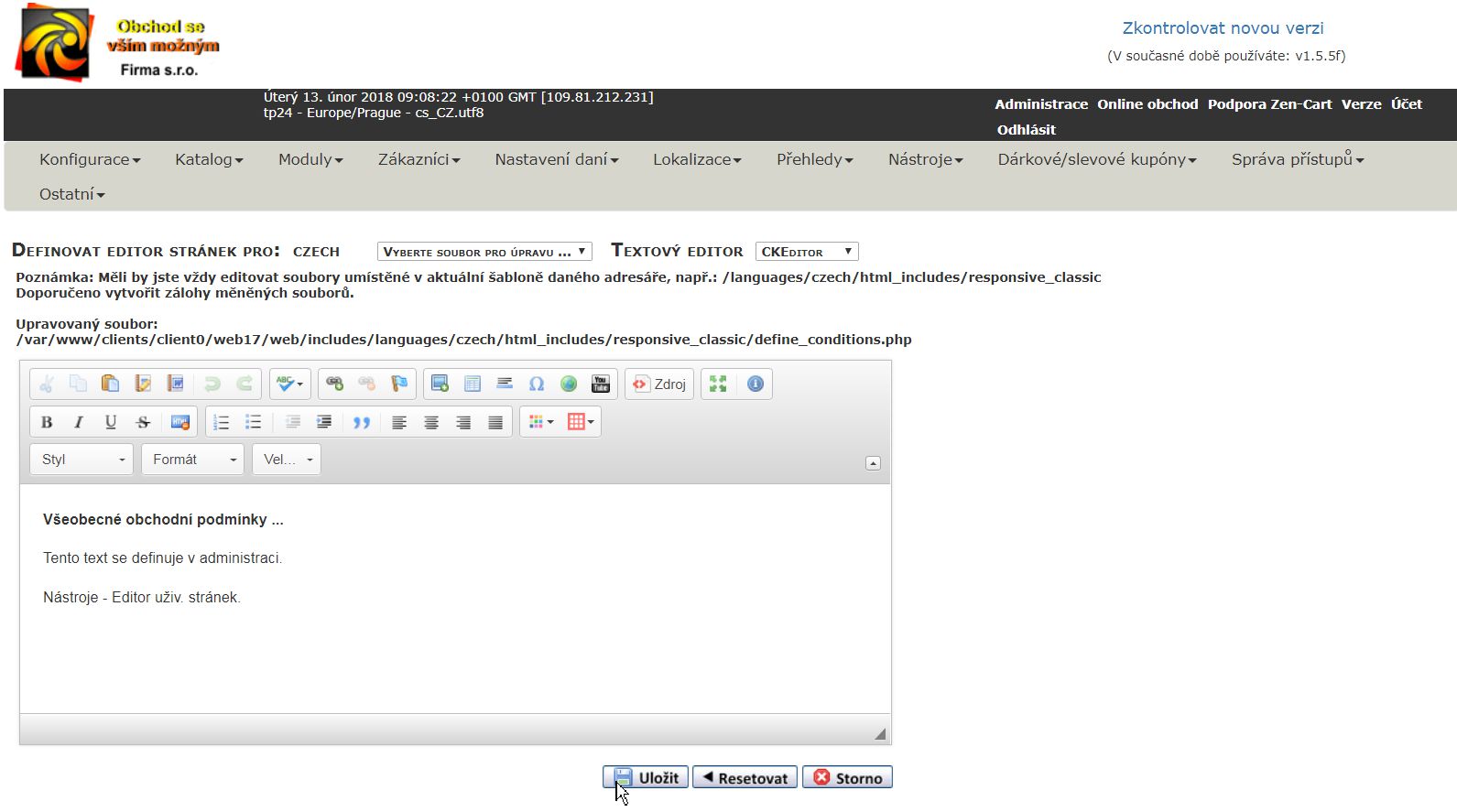
Task: Toggle underline formatting
Action: click(x=111, y=422)
